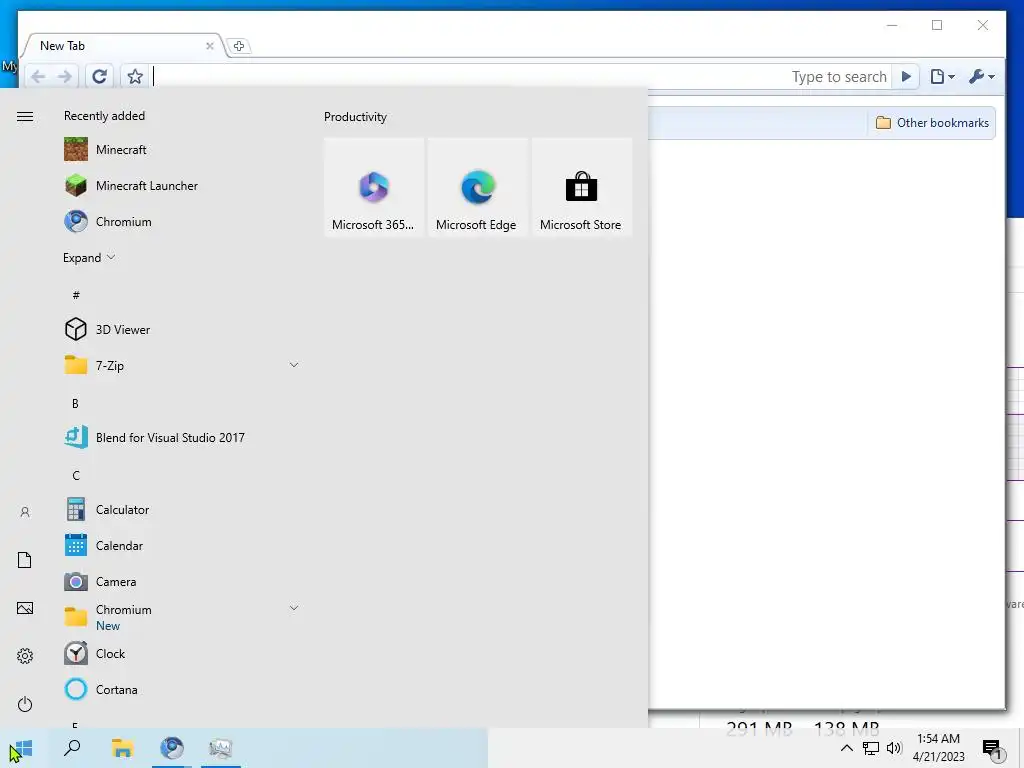
Task: Click the Productivity group heading
Action: [x=355, y=117]
